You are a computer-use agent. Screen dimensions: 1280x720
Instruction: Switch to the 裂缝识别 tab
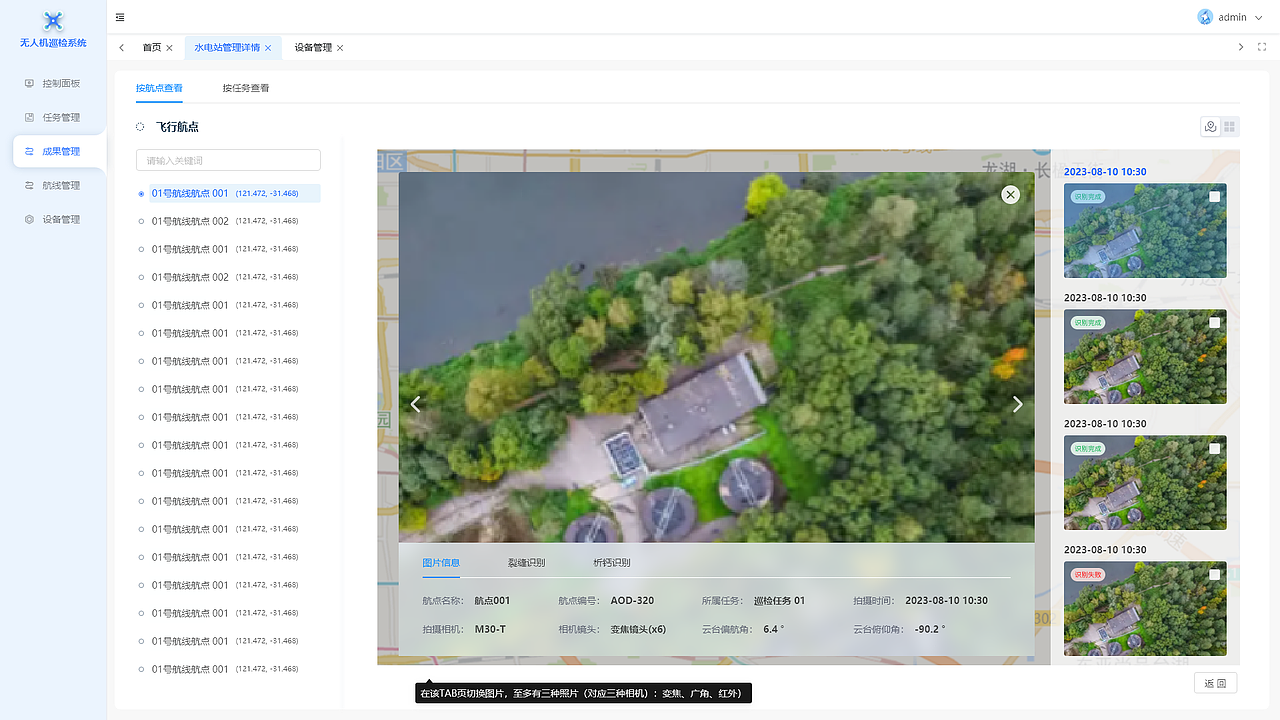(x=525, y=562)
